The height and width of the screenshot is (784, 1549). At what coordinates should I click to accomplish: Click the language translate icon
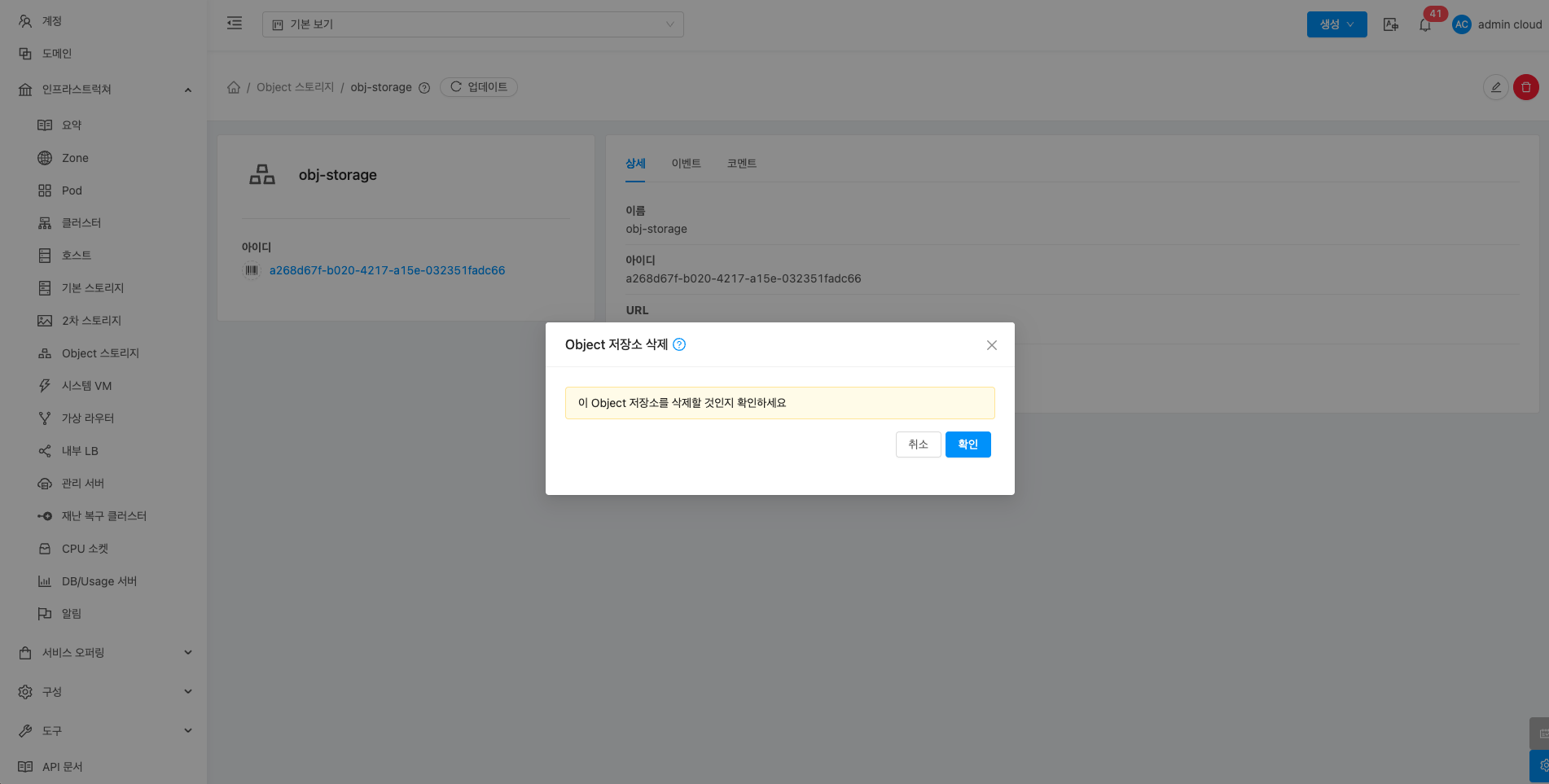pyautogui.click(x=1391, y=24)
